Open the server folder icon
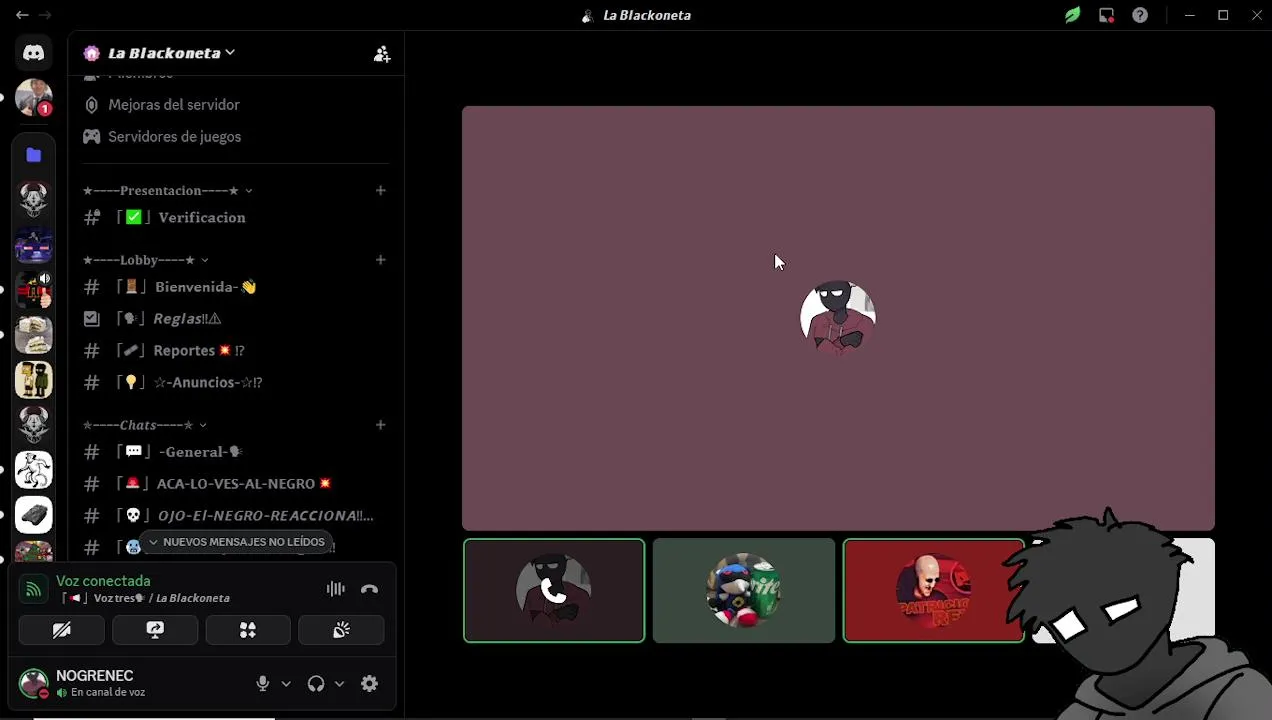1272x720 pixels. click(x=34, y=155)
